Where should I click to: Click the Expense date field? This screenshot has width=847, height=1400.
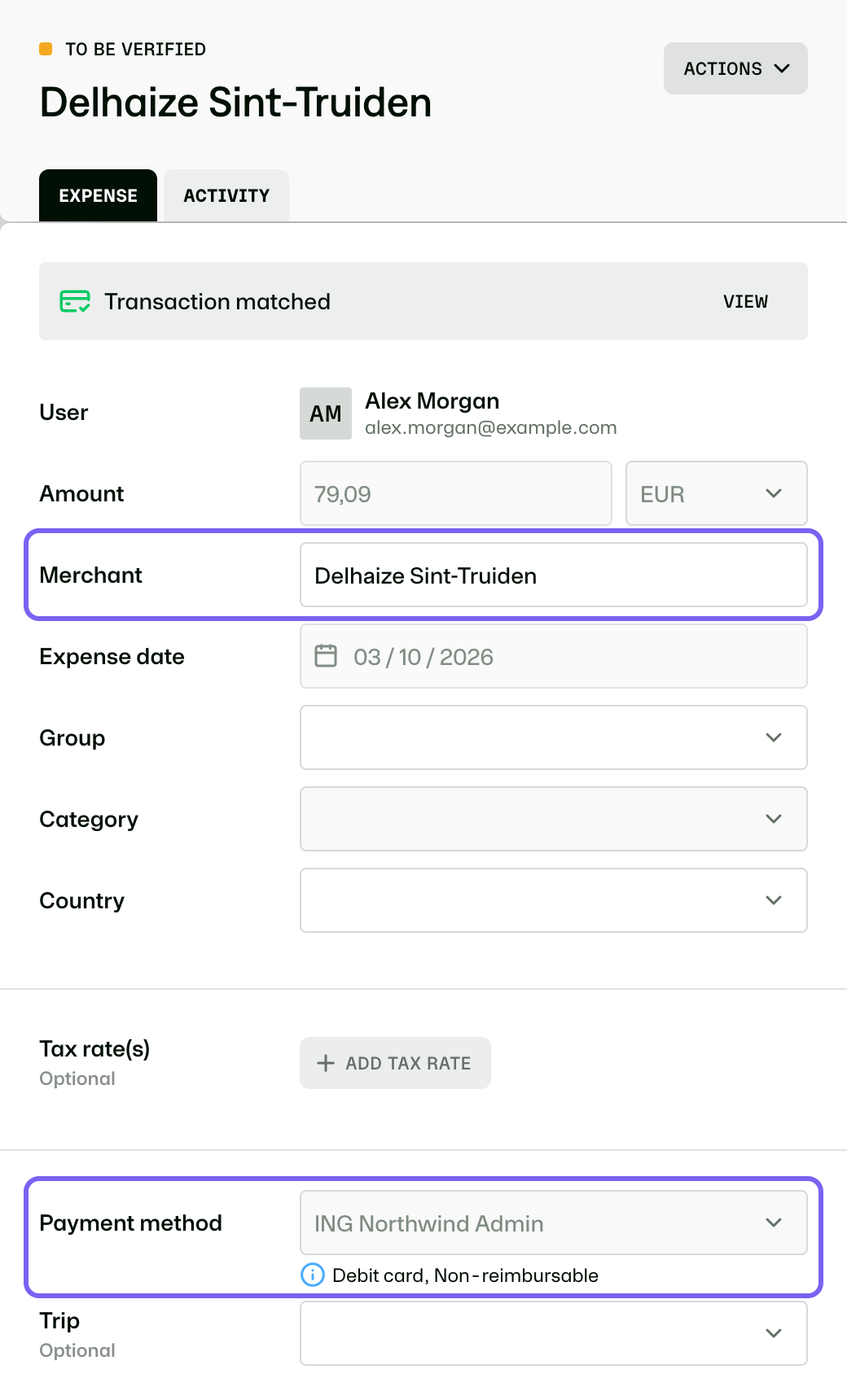(554, 656)
